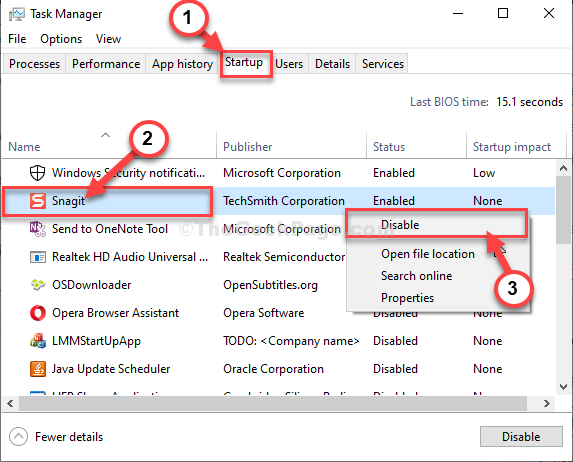Click the Realtek Semiconductor publisher cell
This screenshot has width=573, height=462.
pyautogui.click(x=284, y=257)
